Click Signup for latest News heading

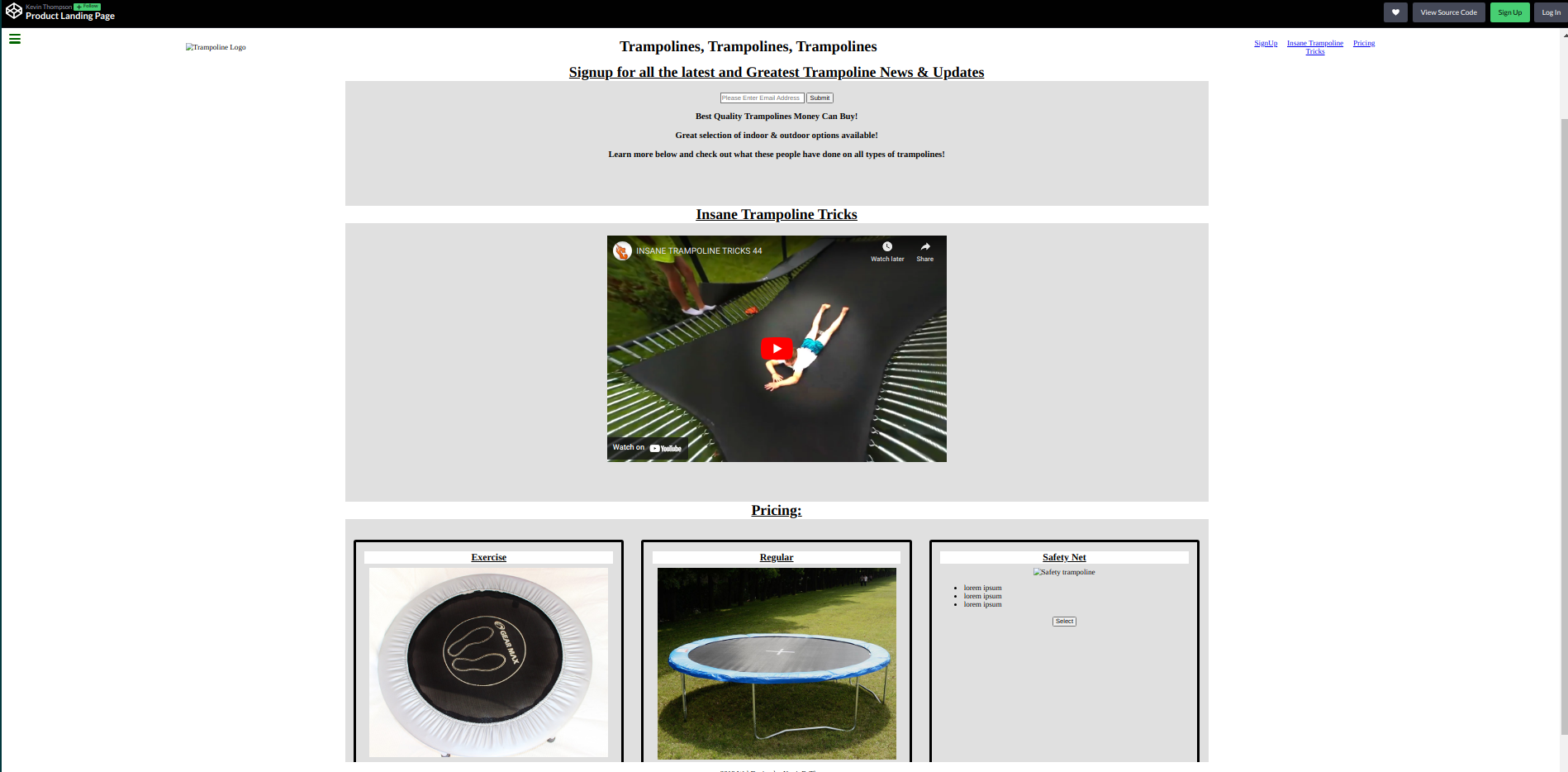point(777,72)
